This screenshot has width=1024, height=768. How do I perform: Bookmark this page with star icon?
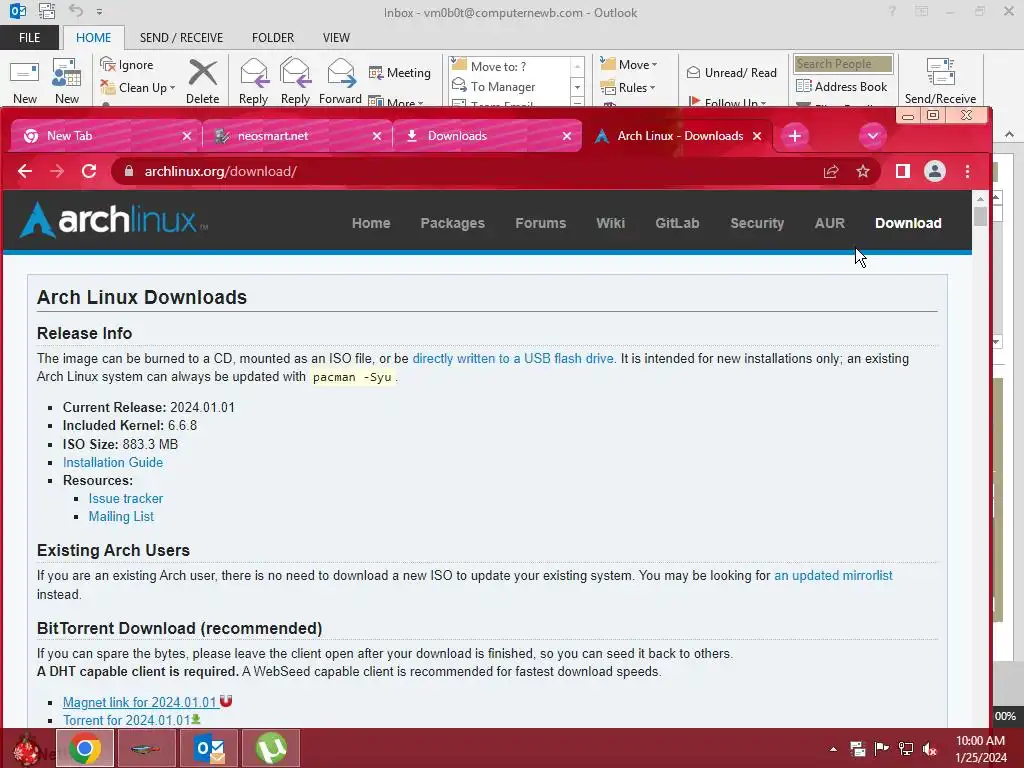(863, 171)
